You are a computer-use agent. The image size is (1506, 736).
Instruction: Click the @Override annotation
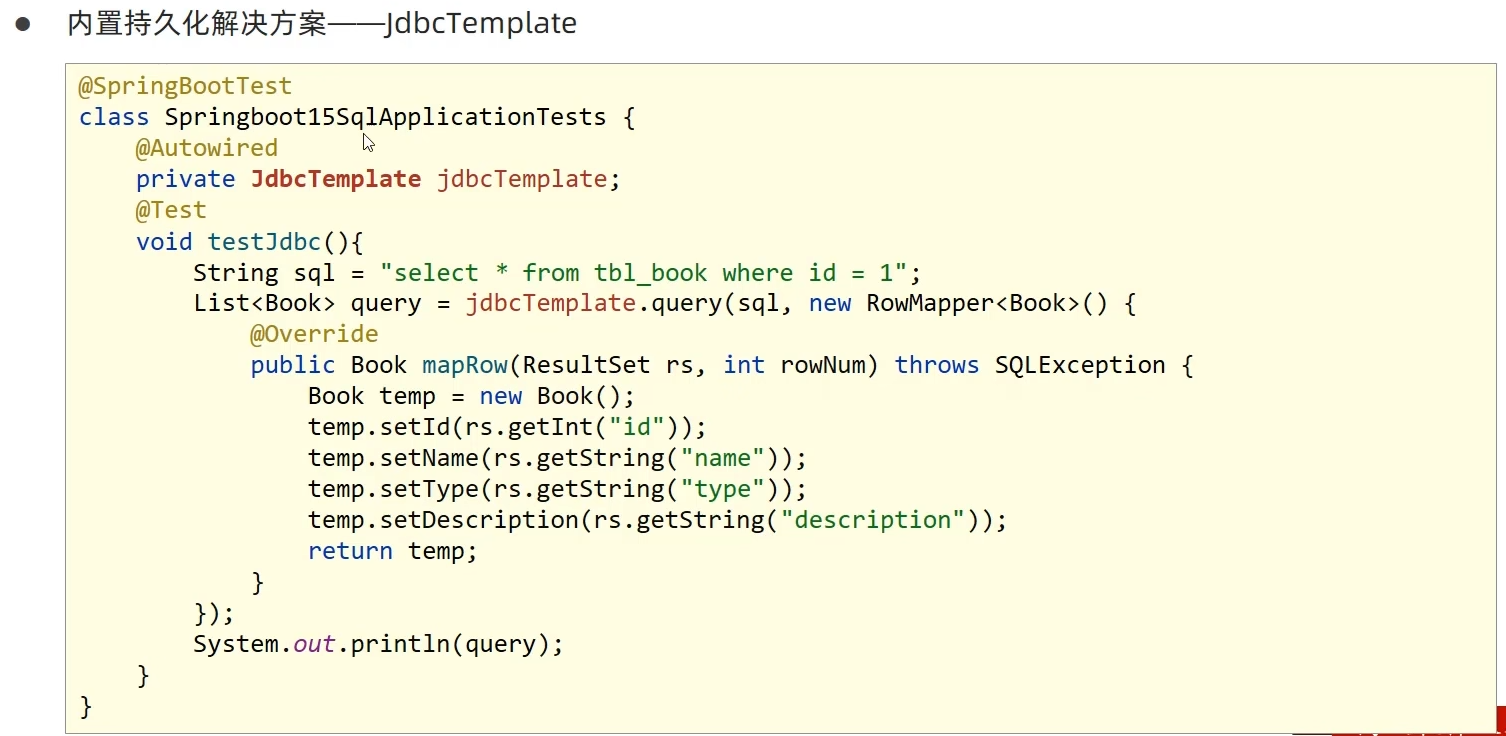click(314, 334)
